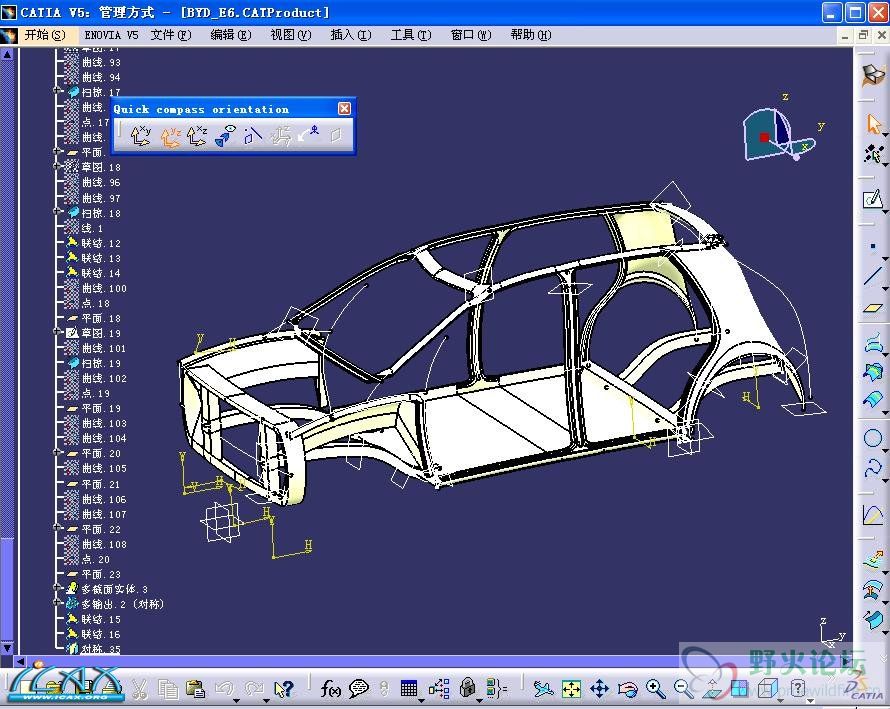Click the Normal View icon
Image resolution: width=890 pixels, height=709 pixels.
pos(712,689)
